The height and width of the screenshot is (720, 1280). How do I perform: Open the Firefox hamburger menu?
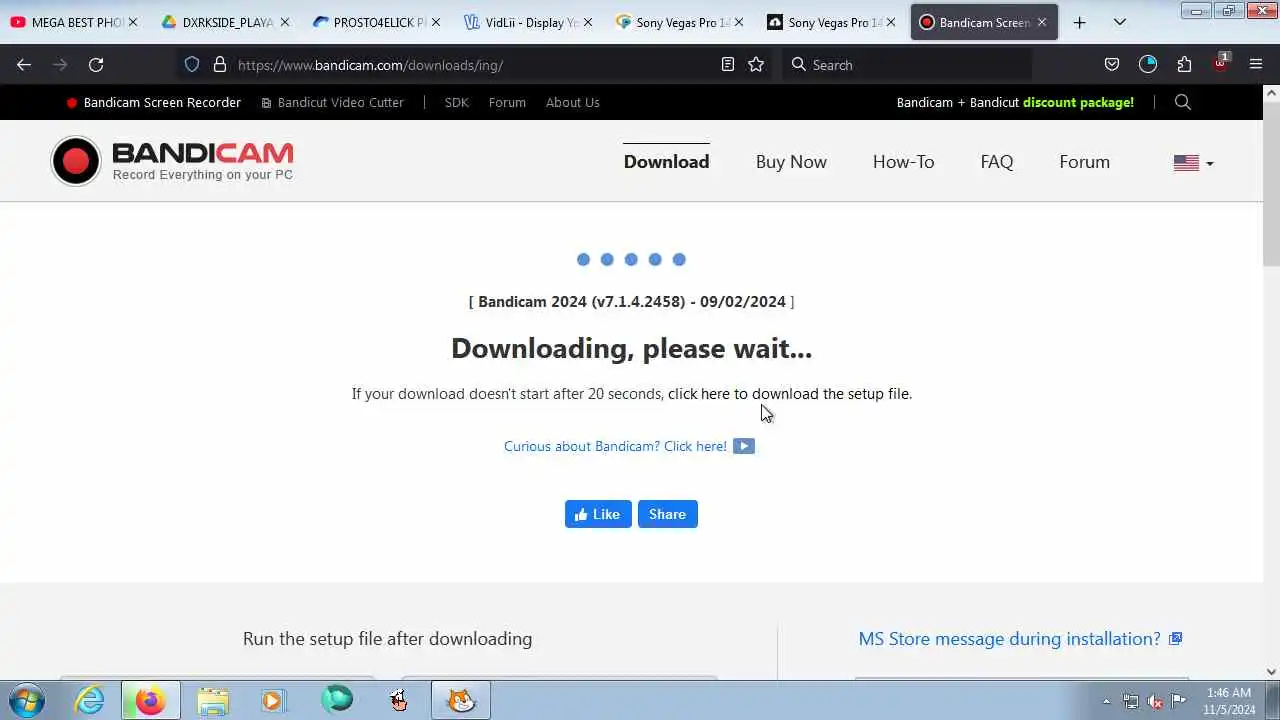[x=1256, y=64]
